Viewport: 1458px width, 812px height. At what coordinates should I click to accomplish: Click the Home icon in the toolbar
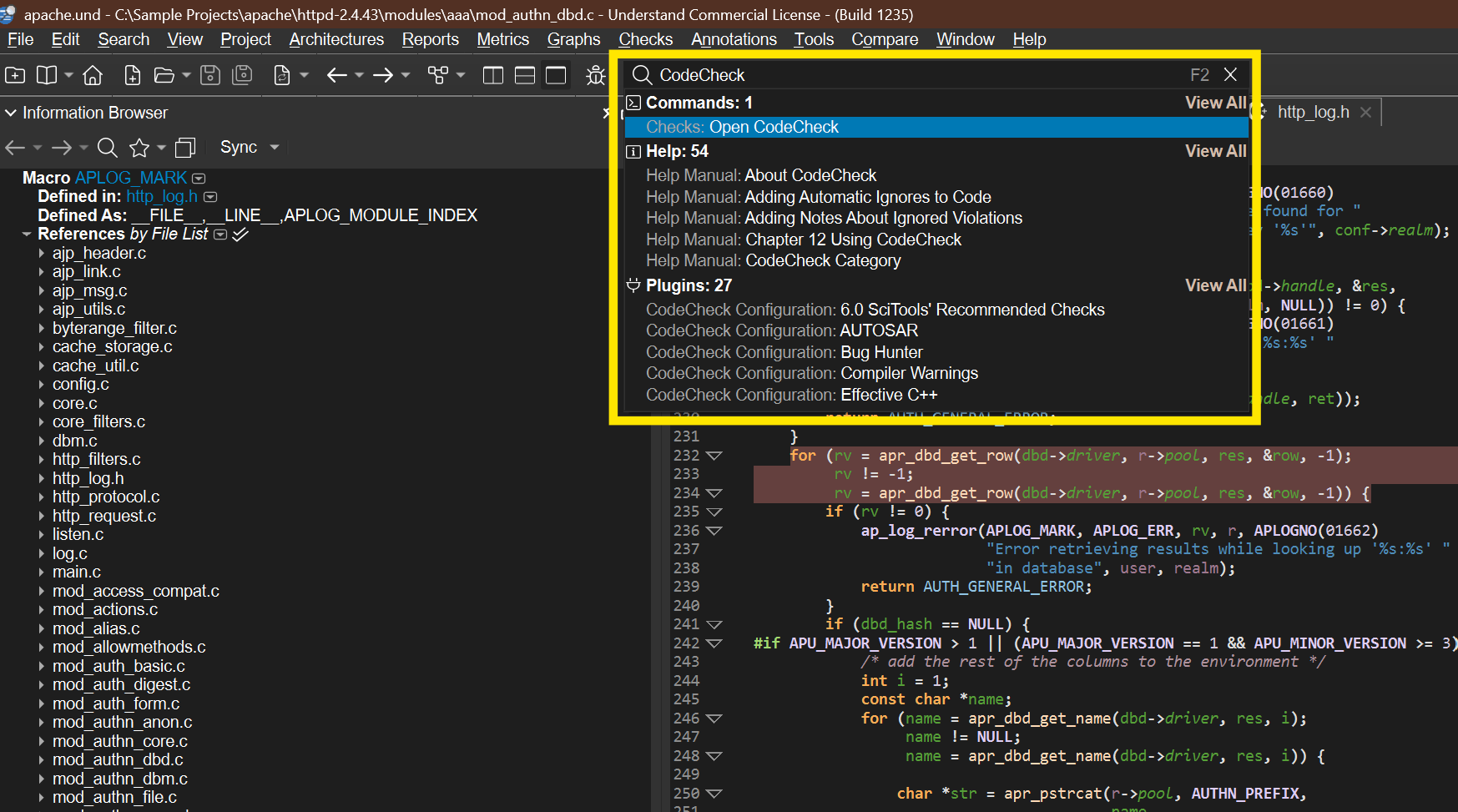93,76
